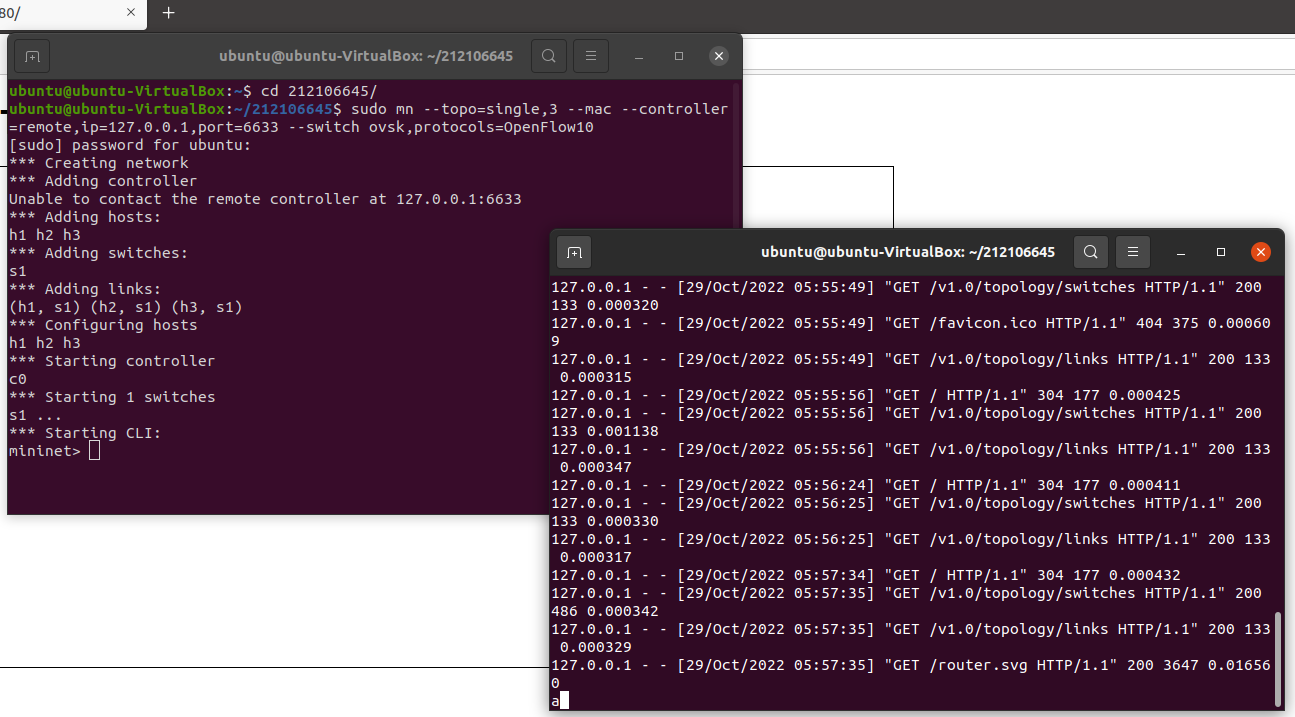
Task: Open a new tab in the Mininet terminal window
Action: [32, 56]
